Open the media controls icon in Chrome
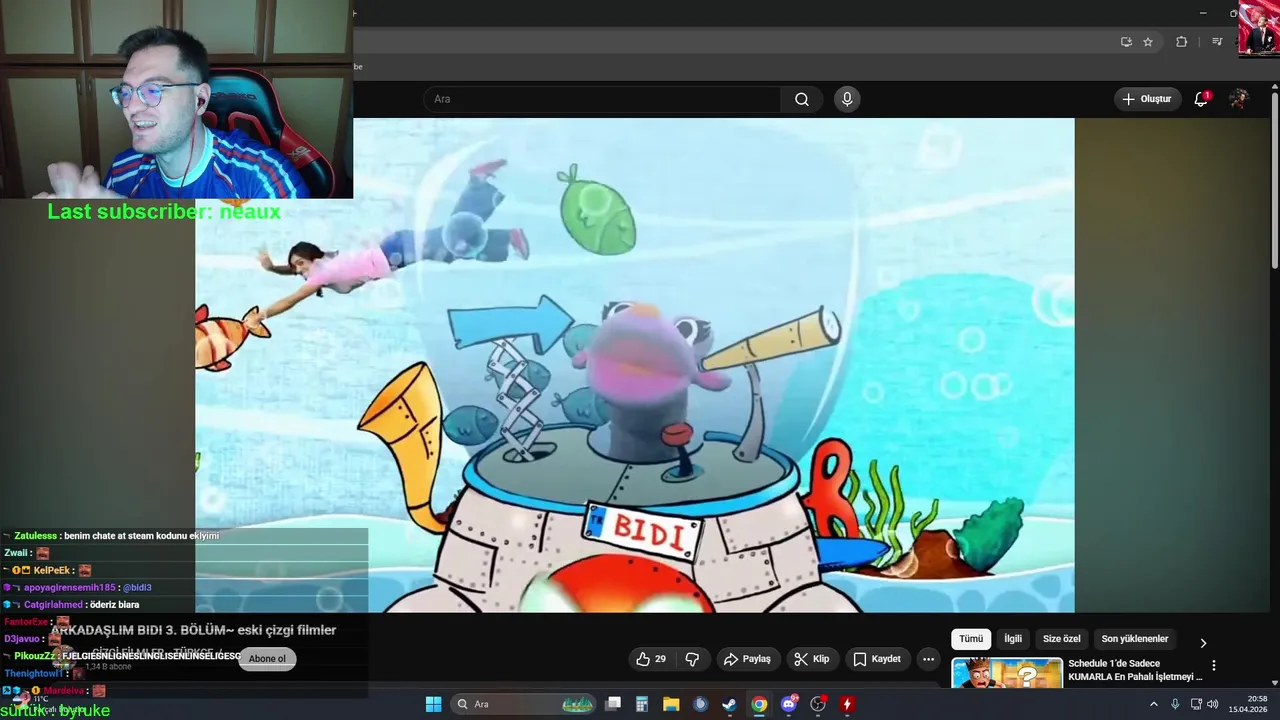The height and width of the screenshot is (720, 1280). click(x=1217, y=42)
